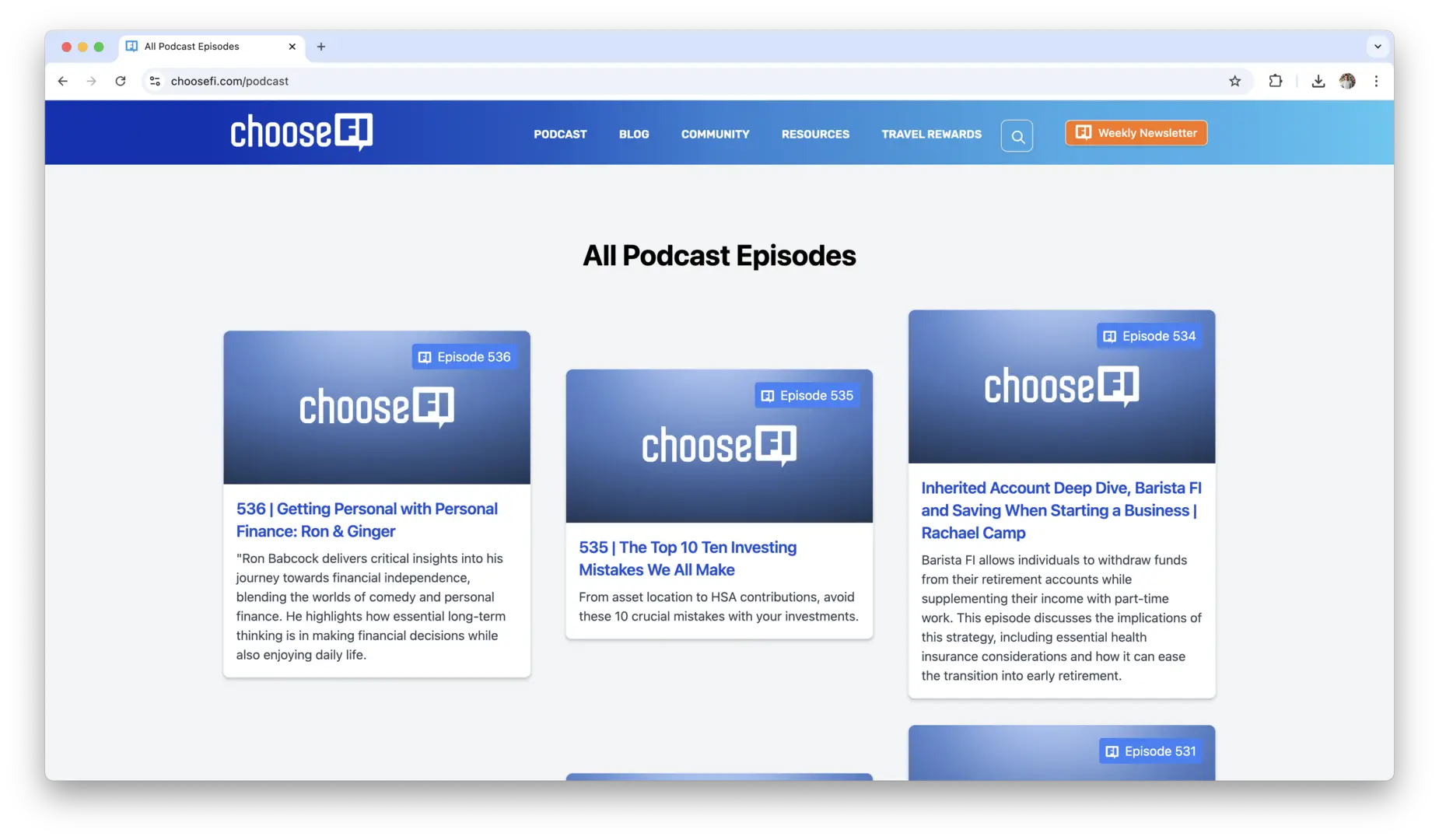Click the Episode 536 thumbnail image

tap(376, 407)
